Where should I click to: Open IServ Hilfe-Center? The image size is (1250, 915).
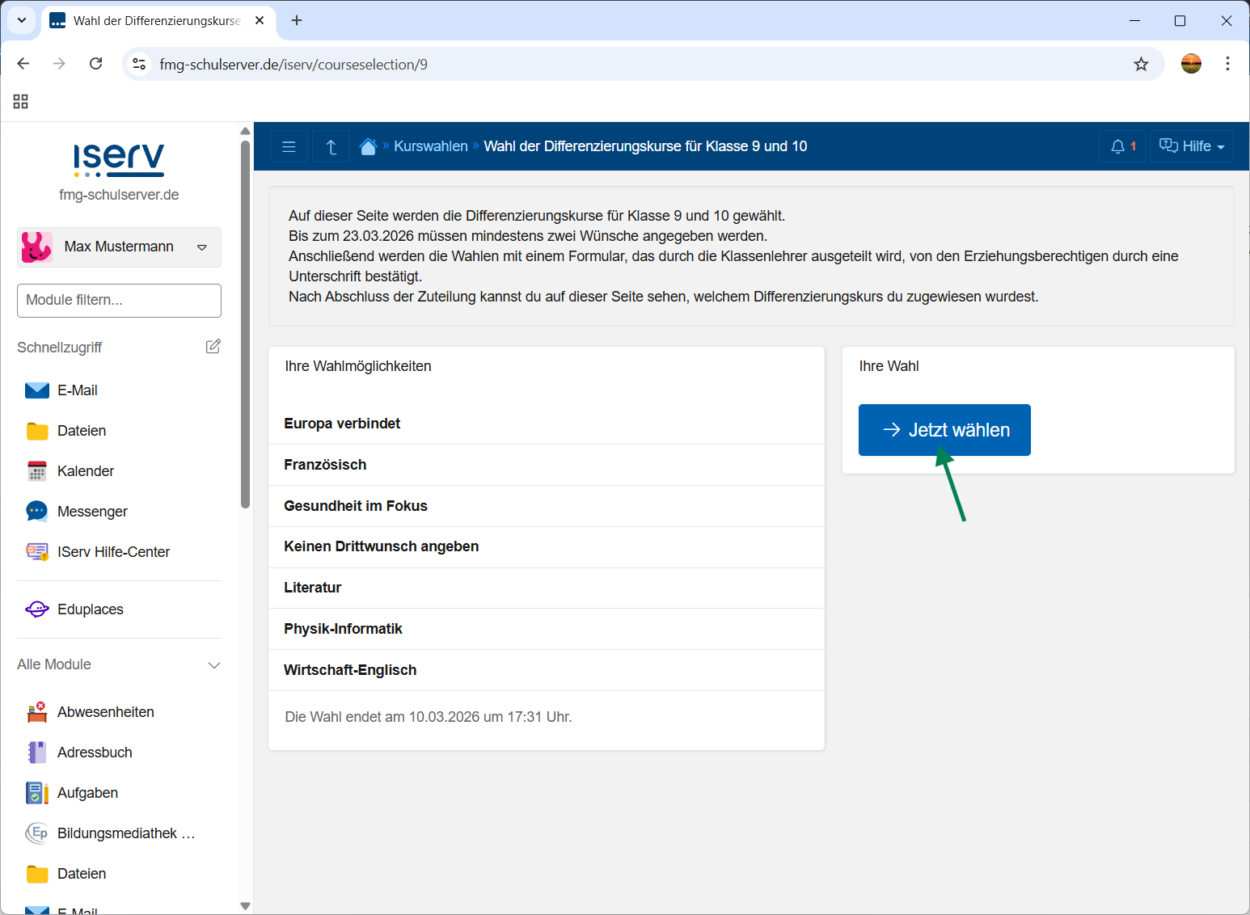click(112, 552)
